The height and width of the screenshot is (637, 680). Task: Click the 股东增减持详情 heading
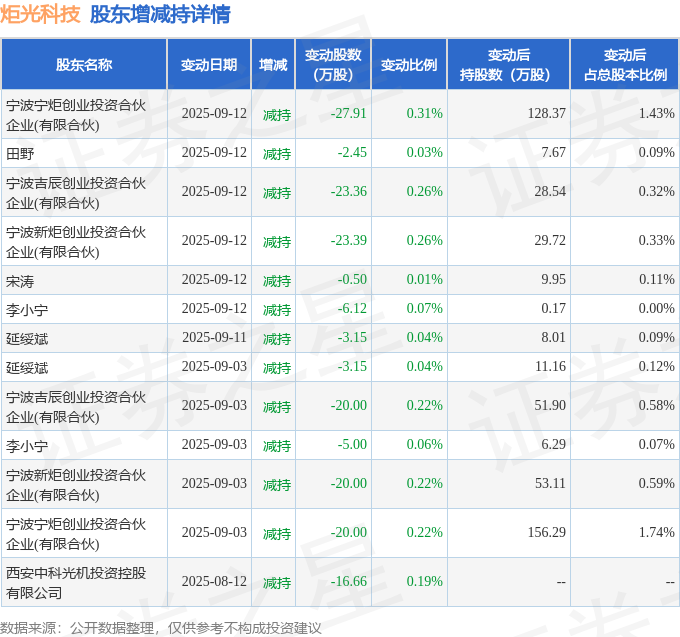pos(160,14)
